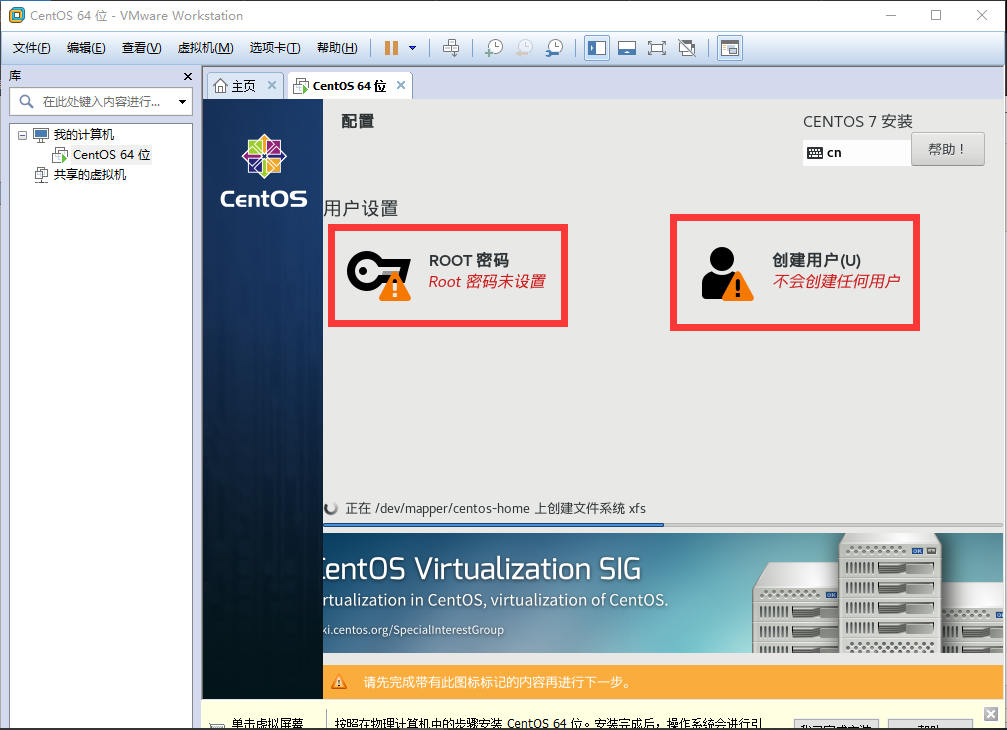
Task: Click the '不会创建任何用户' warning text
Action: point(836,281)
